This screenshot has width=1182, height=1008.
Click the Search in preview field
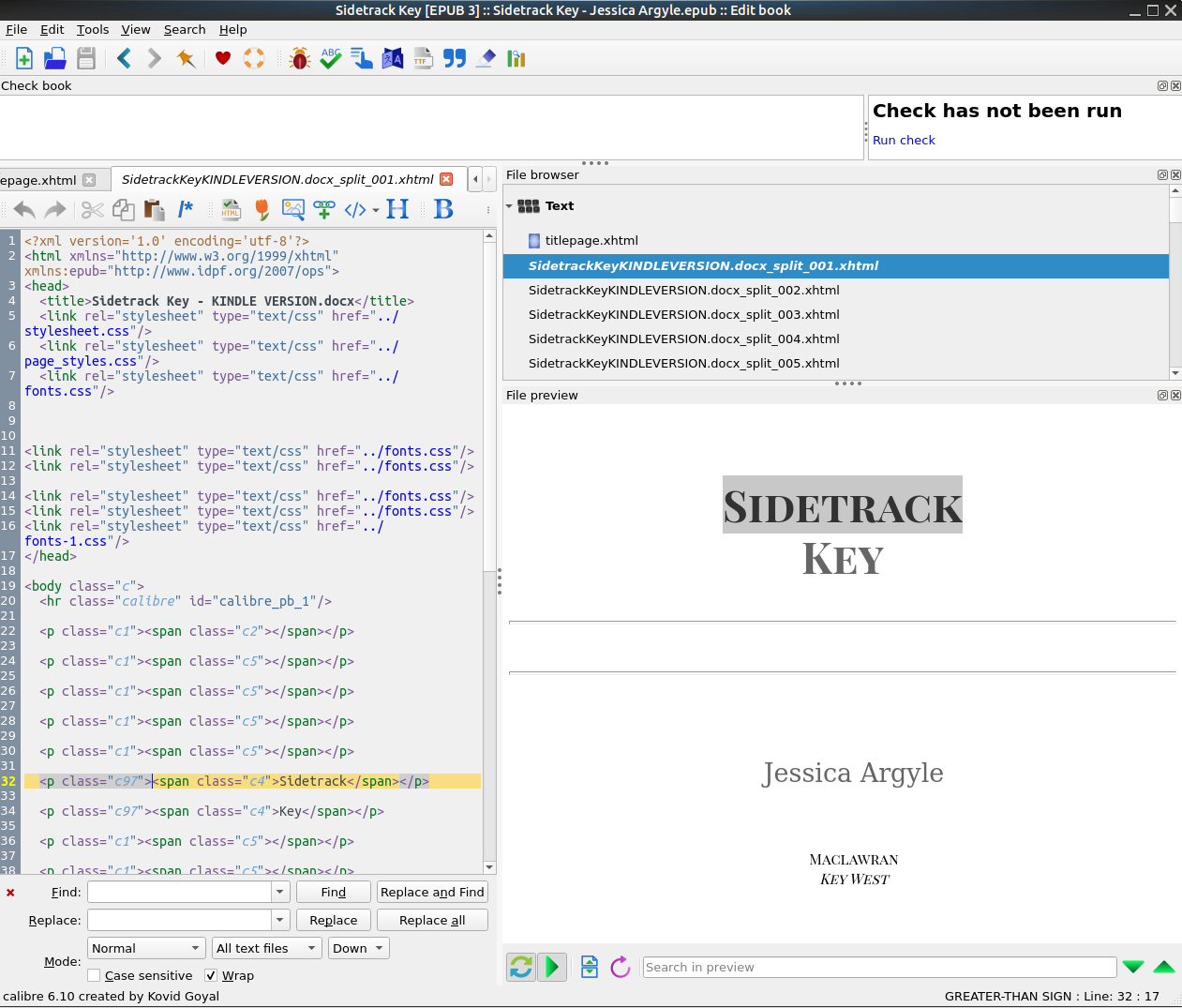878,967
